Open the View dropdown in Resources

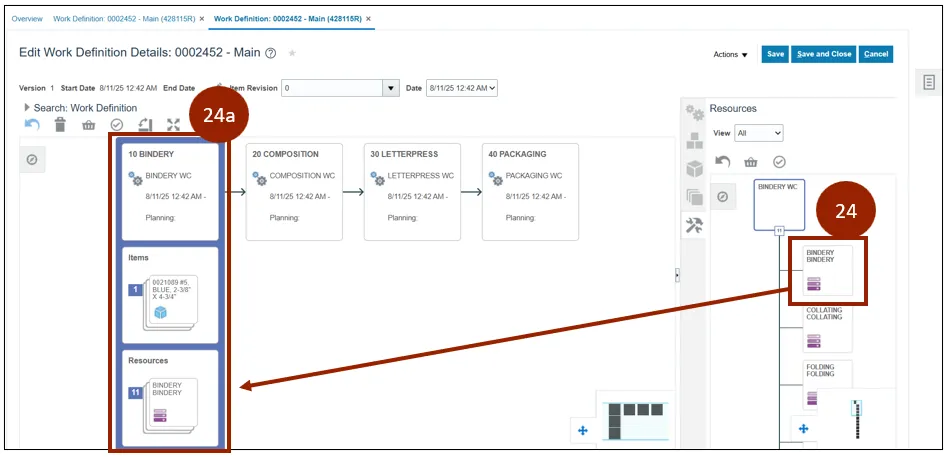[x=759, y=133]
